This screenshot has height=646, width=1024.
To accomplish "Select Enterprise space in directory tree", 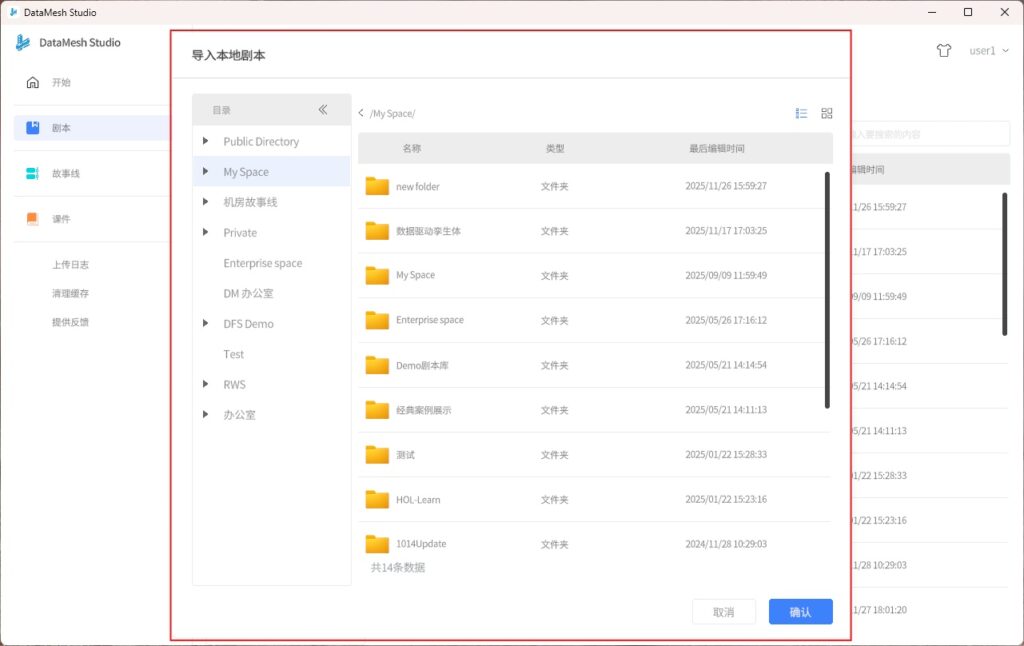I will pyautogui.click(x=262, y=263).
